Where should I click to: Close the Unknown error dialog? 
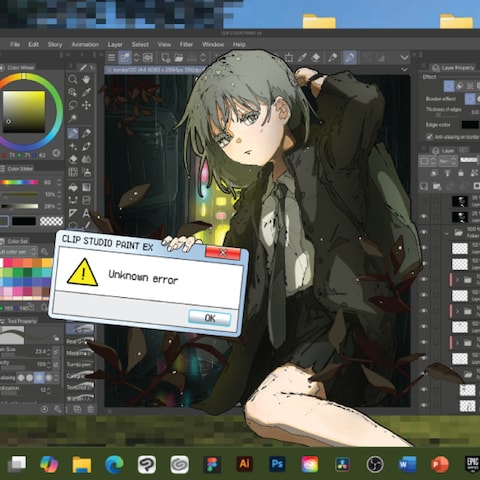(223, 253)
